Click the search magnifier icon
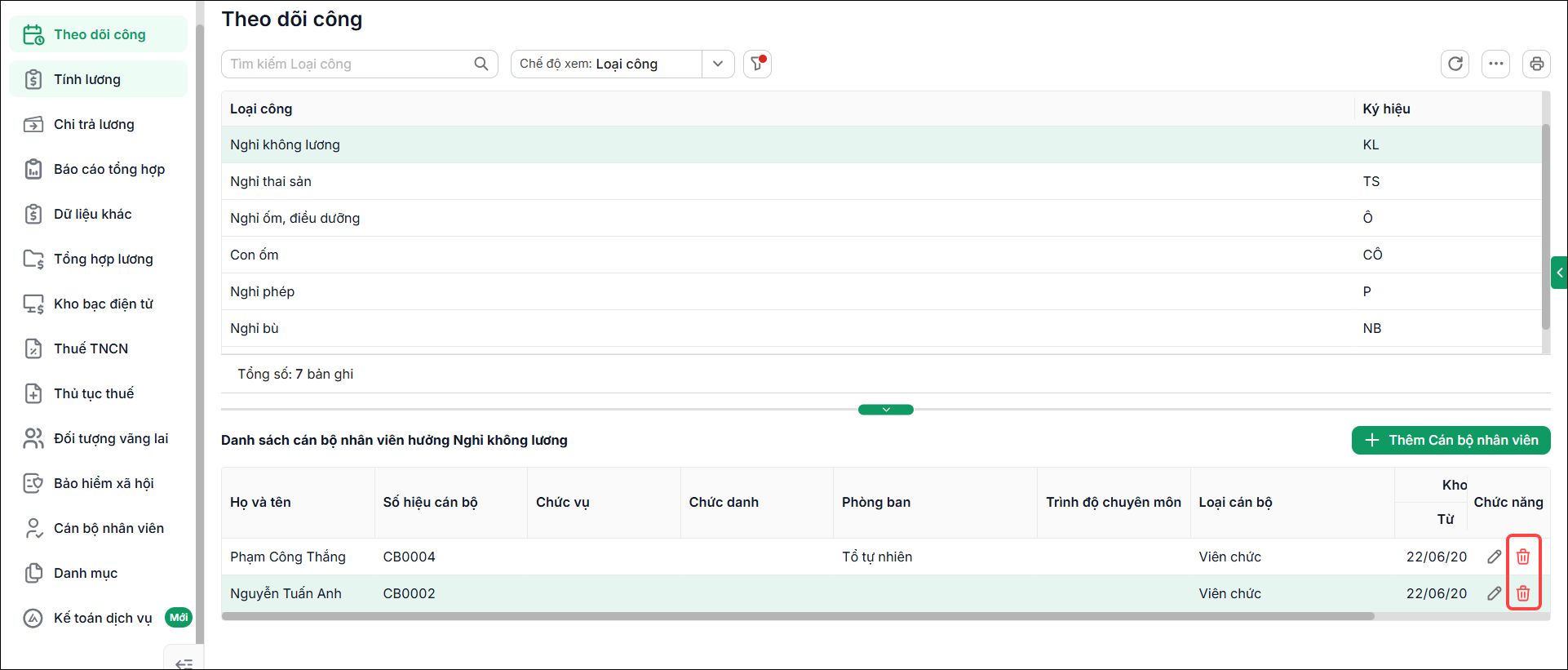Image resolution: width=1568 pixels, height=670 pixels. (481, 64)
